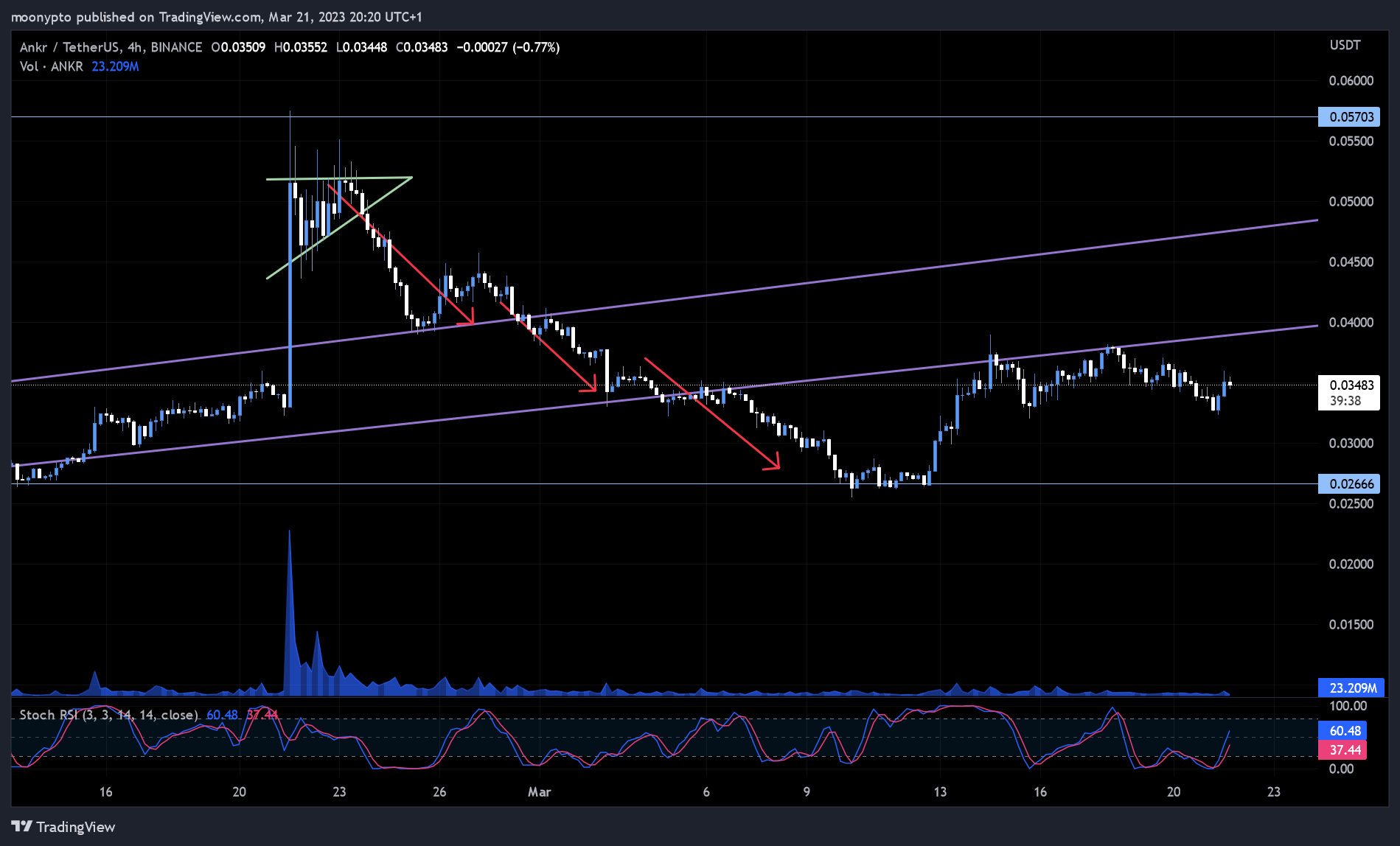
Task: Click the Stoch RSI legend value 60.48
Action: (222, 715)
